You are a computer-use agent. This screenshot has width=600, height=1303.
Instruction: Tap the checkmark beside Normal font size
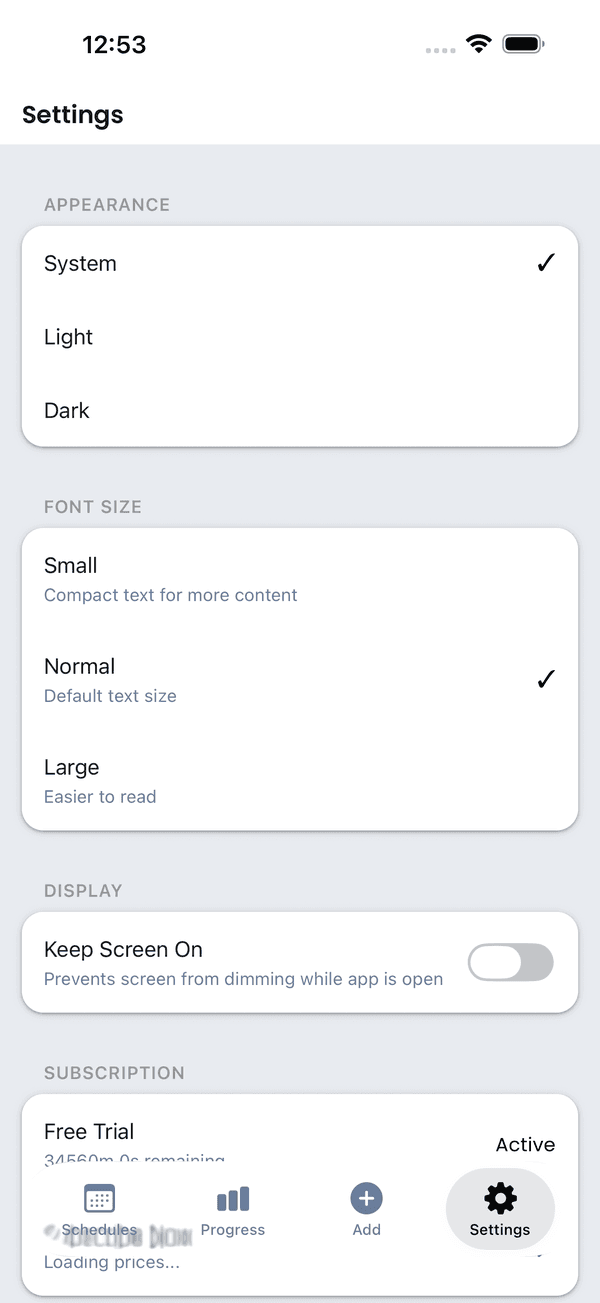coord(546,678)
